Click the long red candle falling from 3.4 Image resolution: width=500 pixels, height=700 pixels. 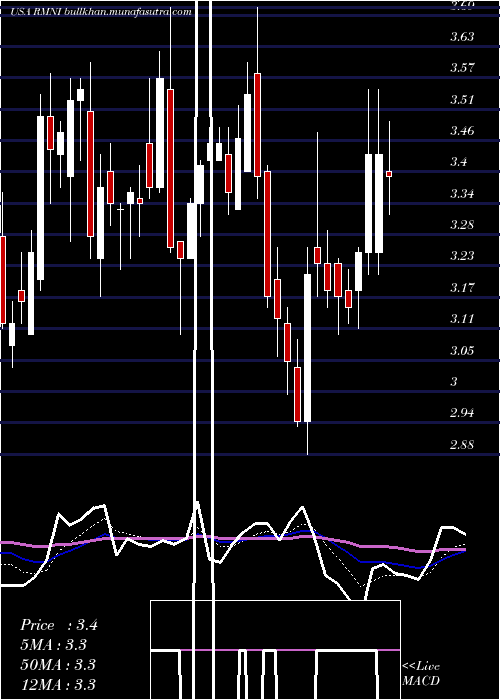pyautogui.click(x=267, y=234)
